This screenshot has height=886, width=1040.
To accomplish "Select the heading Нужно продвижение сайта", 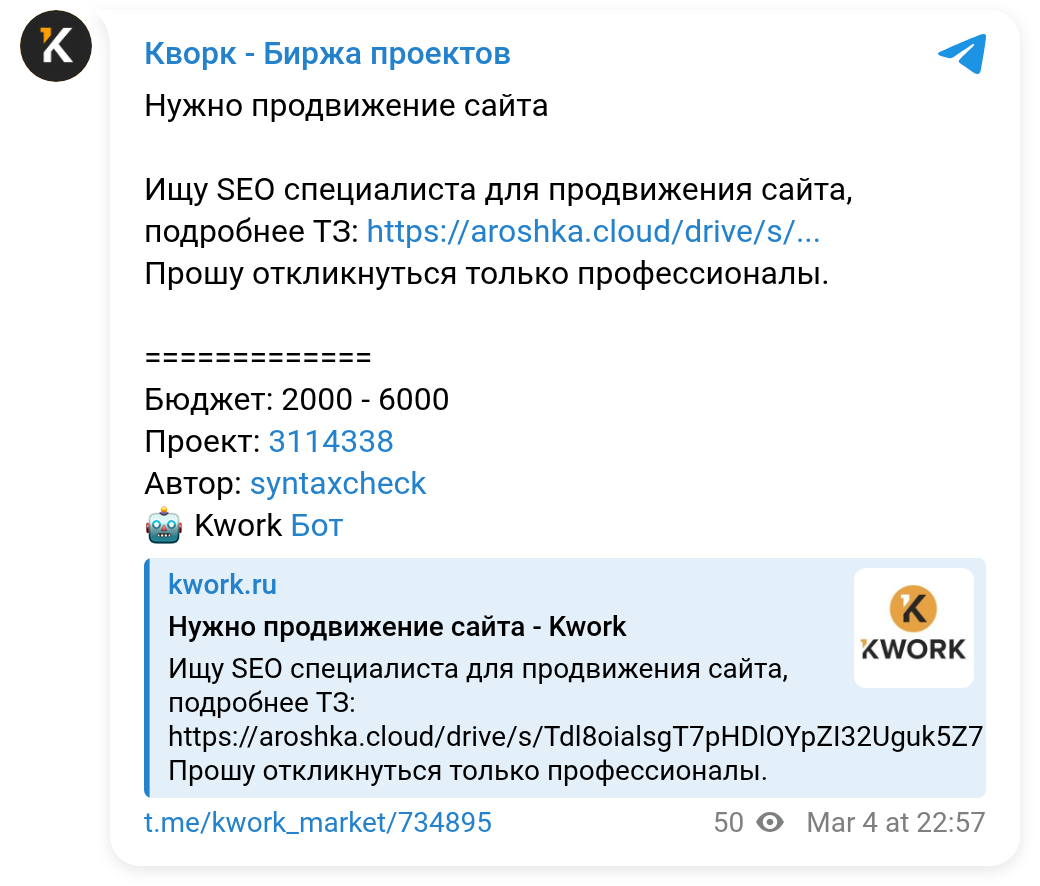I will 346,105.
